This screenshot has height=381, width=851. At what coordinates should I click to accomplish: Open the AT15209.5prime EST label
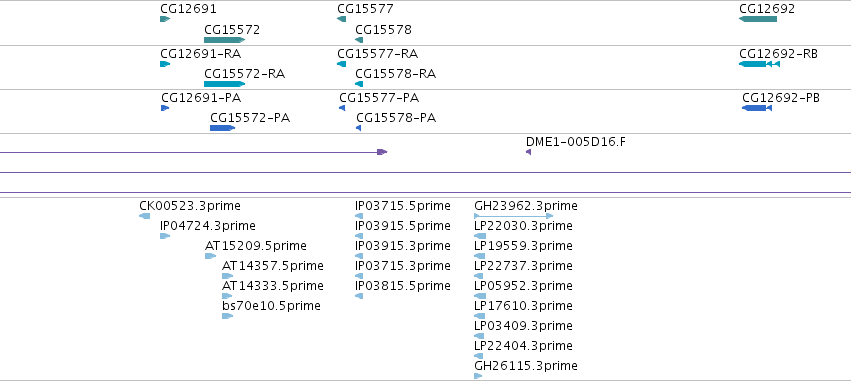[x=256, y=246]
